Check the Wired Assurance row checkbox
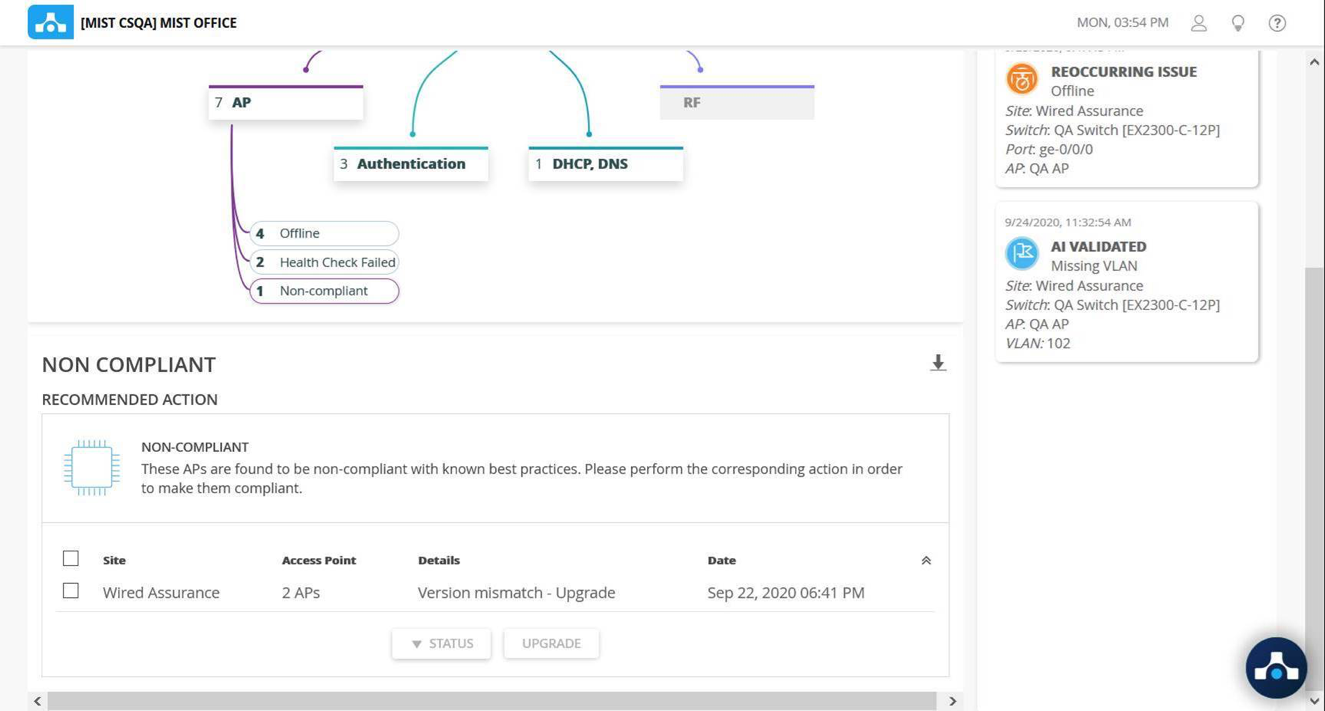The width and height of the screenshot is (1325, 711). click(x=71, y=591)
